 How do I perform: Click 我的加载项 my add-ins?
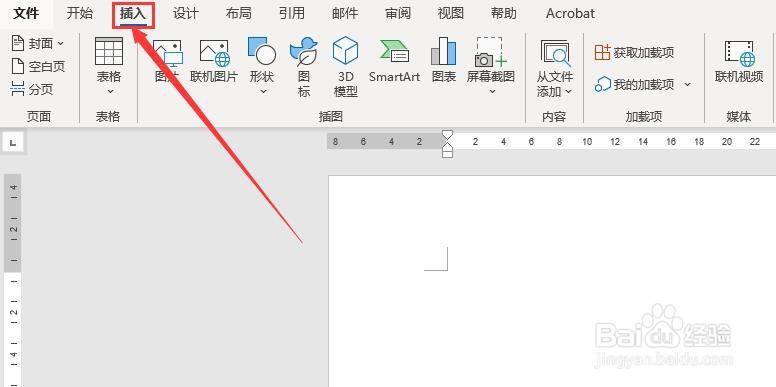634,85
